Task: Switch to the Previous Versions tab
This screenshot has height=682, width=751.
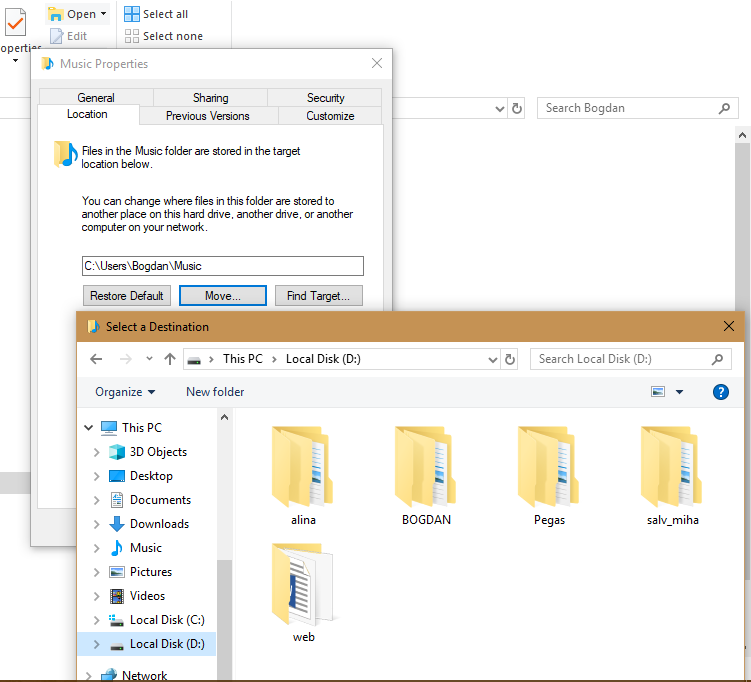Action: (x=208, y=116)
